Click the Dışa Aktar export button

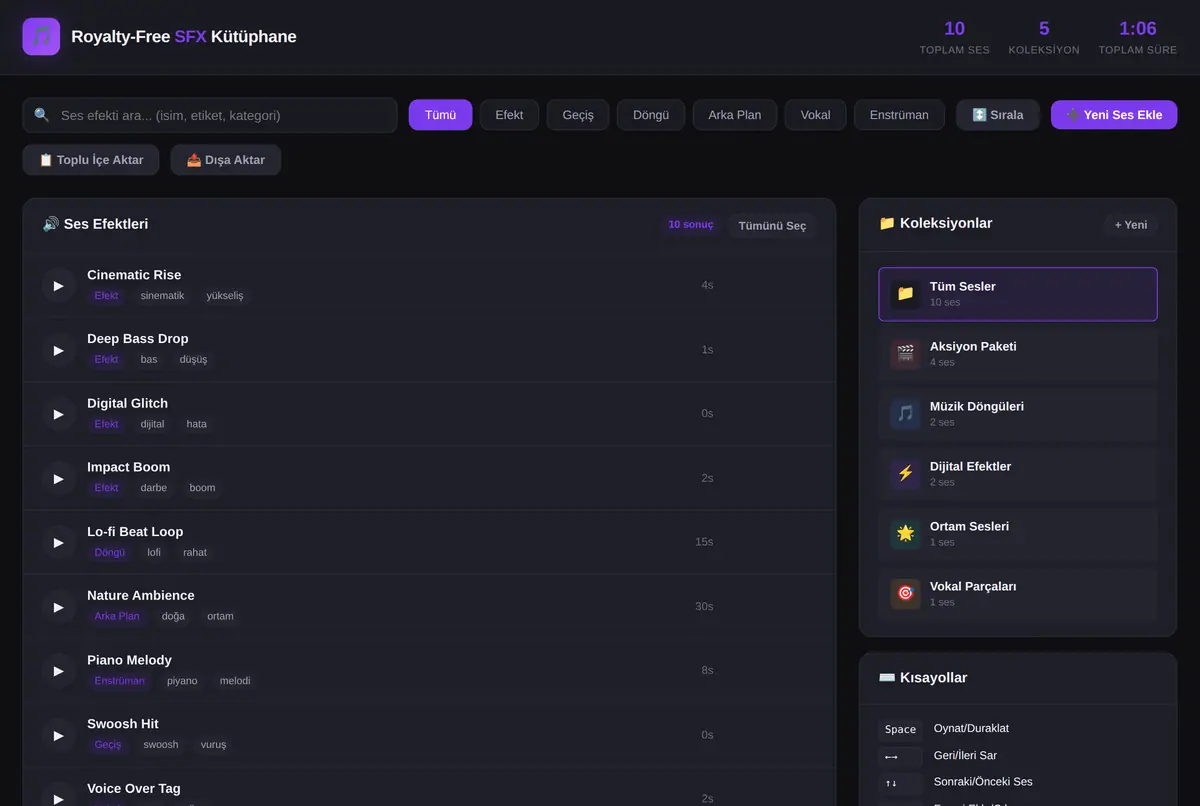[x=226, y=160]
